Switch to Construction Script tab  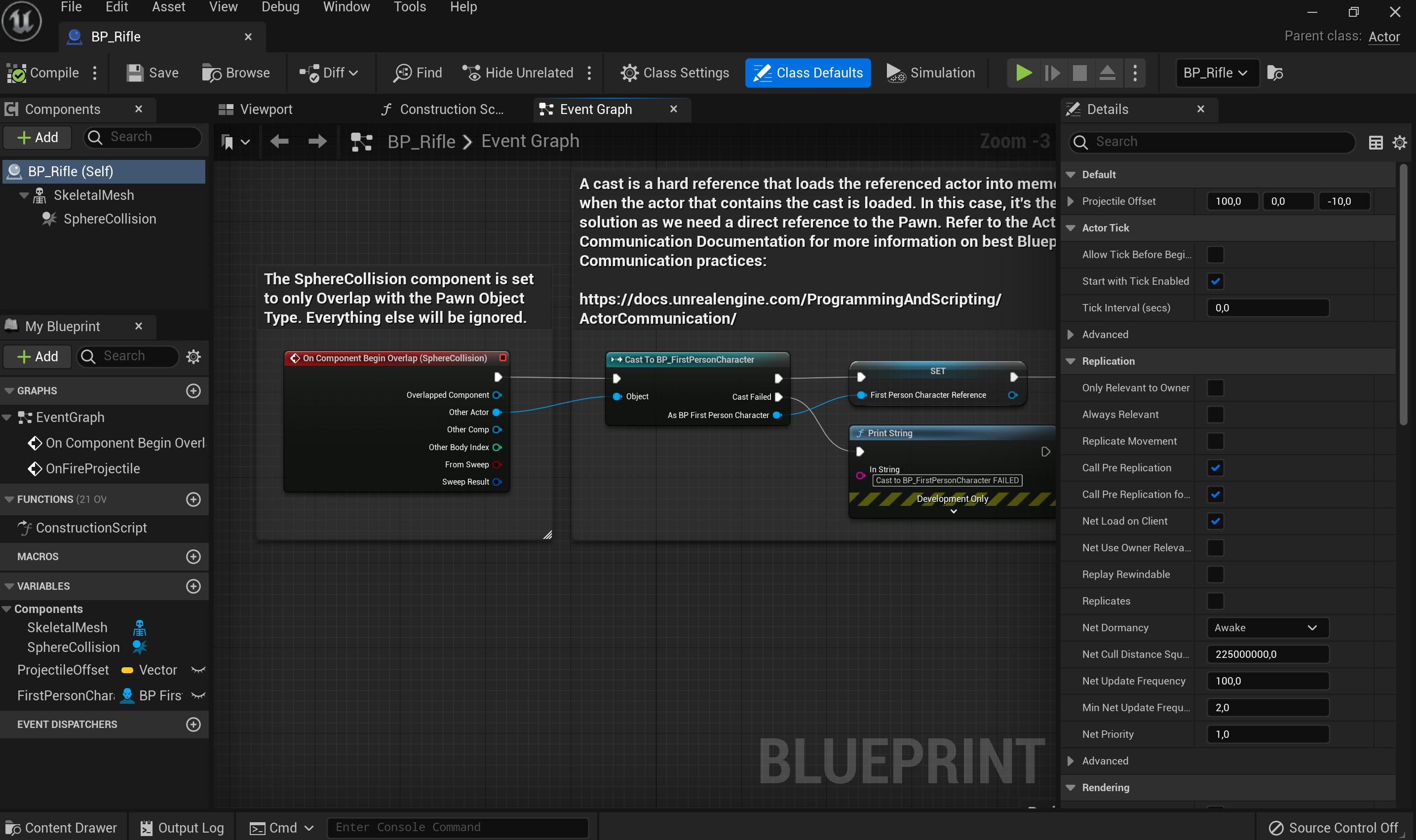tap(443, 109)
